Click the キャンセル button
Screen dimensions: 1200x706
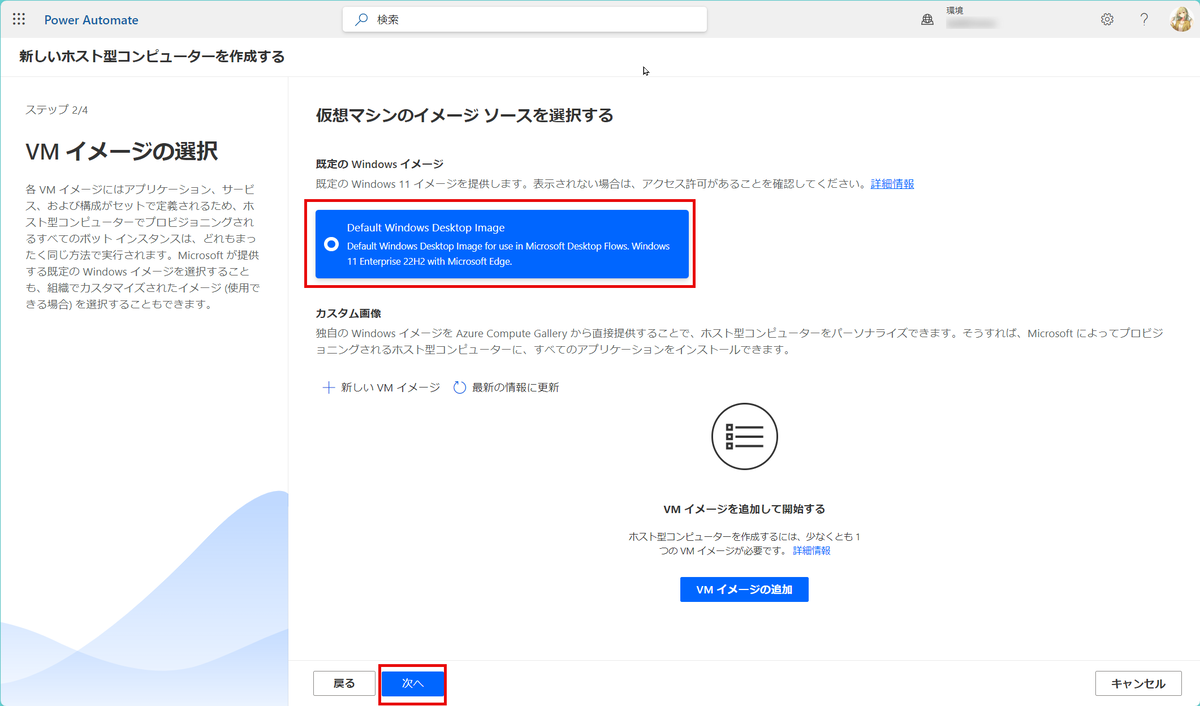click(1139, 683)
